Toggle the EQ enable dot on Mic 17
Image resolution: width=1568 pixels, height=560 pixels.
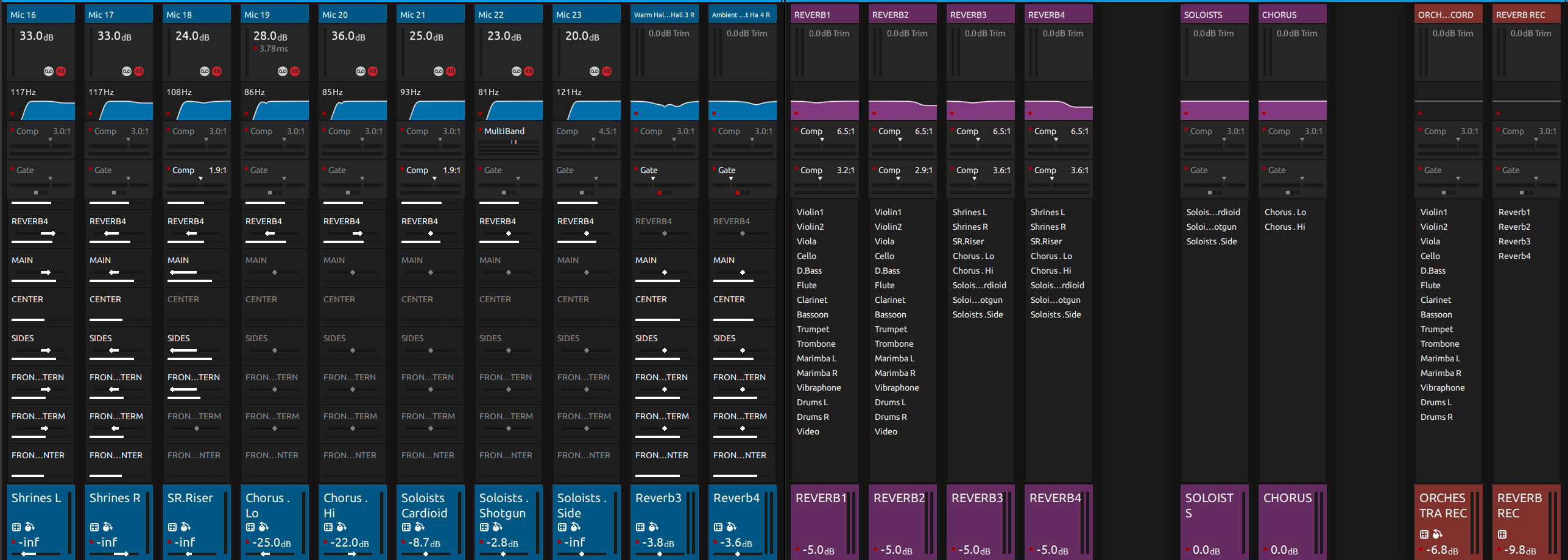pyautogui.click(x=90, y=113)
